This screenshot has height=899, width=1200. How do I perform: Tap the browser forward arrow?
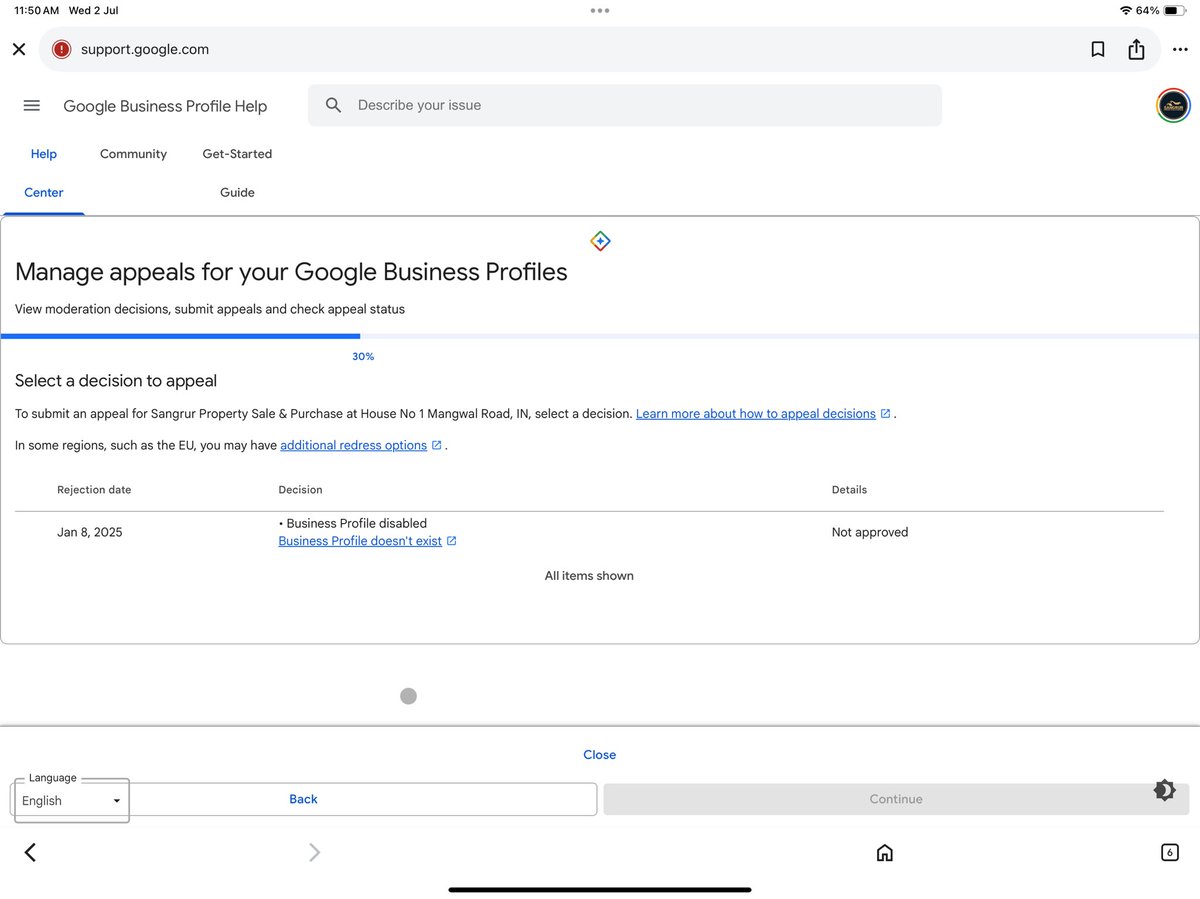[x=314, y=852]
